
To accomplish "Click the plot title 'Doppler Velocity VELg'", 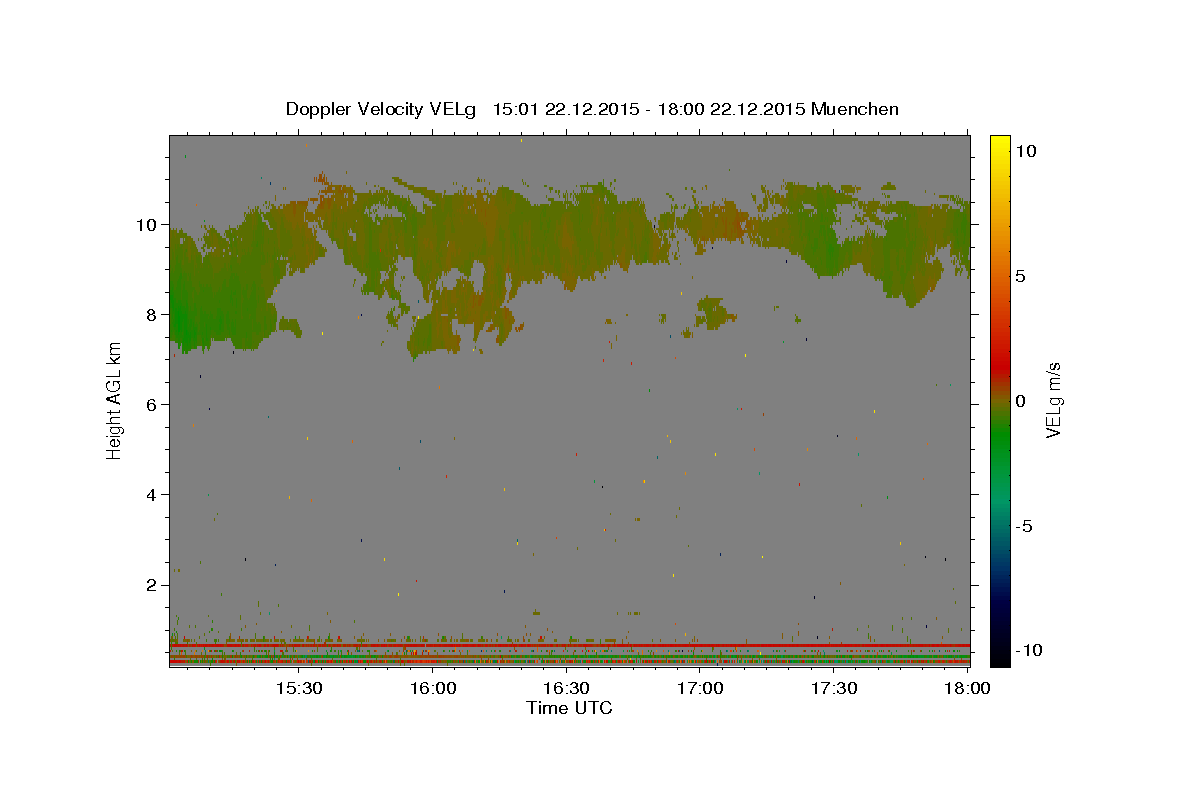I will tap(383, 109).
